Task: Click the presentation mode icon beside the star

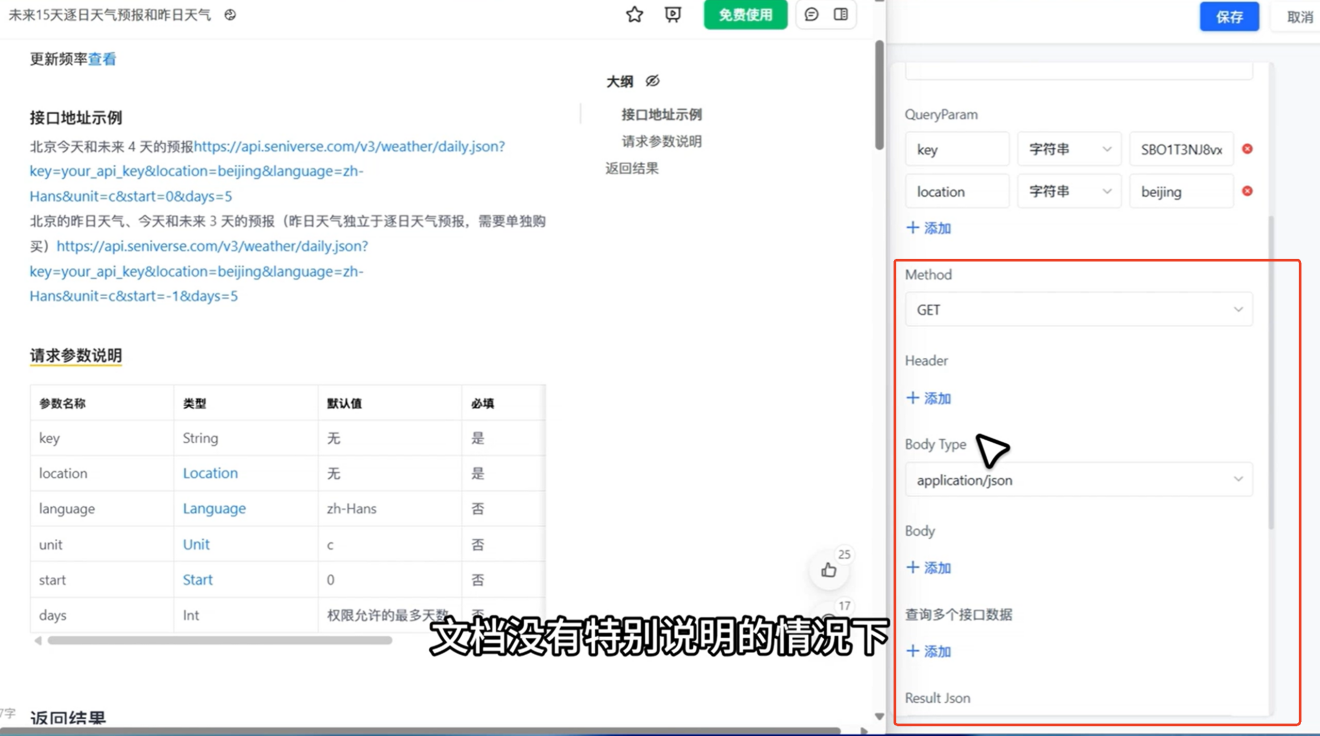Action: click(x=673, y=14)
